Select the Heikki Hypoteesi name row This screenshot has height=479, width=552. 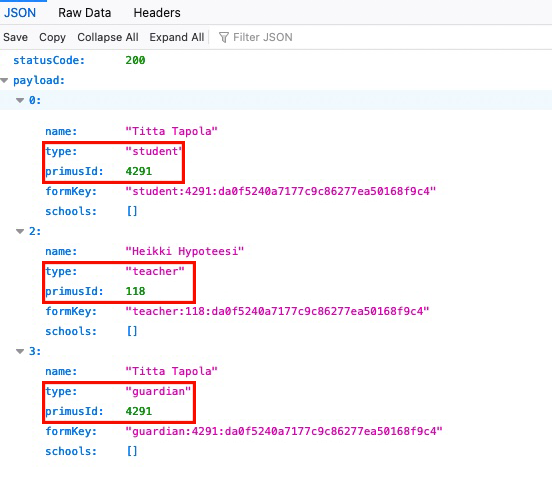276,252
